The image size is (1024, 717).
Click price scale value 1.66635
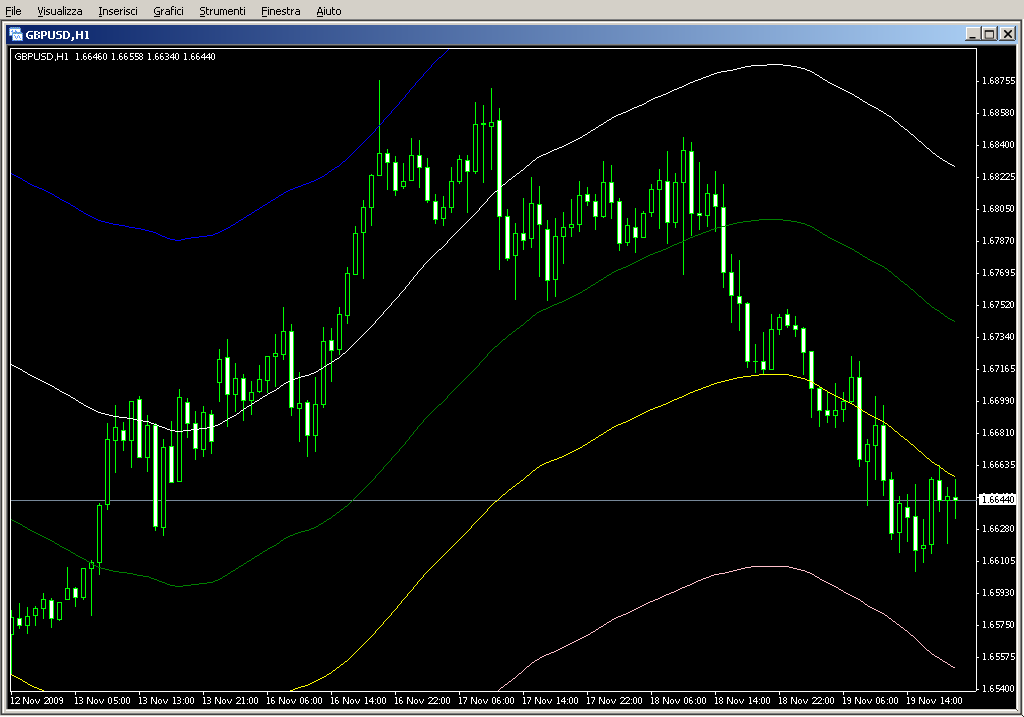click(x=999, y=465)
